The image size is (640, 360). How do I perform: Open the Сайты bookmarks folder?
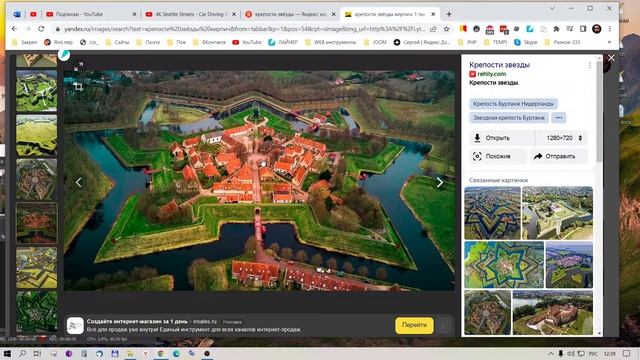117,42
